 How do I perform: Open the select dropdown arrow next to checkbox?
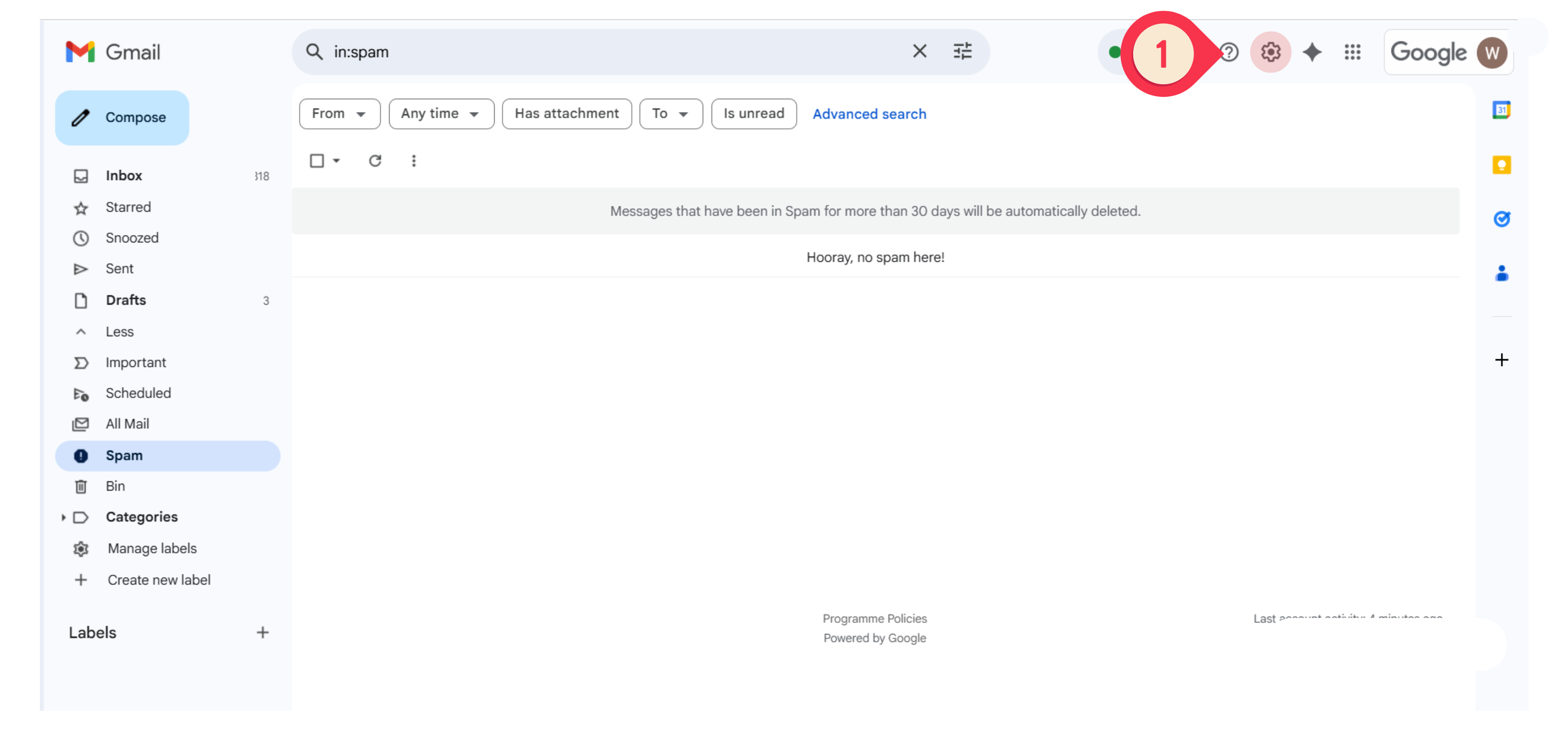pos(337,161)
